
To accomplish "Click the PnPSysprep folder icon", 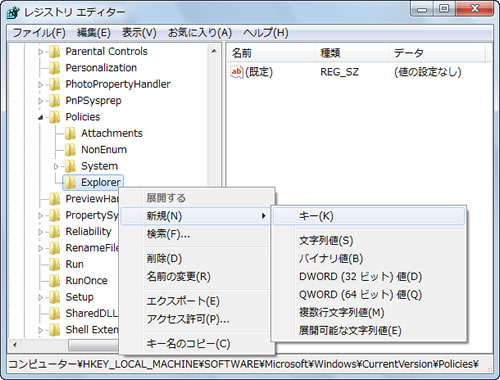I will (54, 101).
